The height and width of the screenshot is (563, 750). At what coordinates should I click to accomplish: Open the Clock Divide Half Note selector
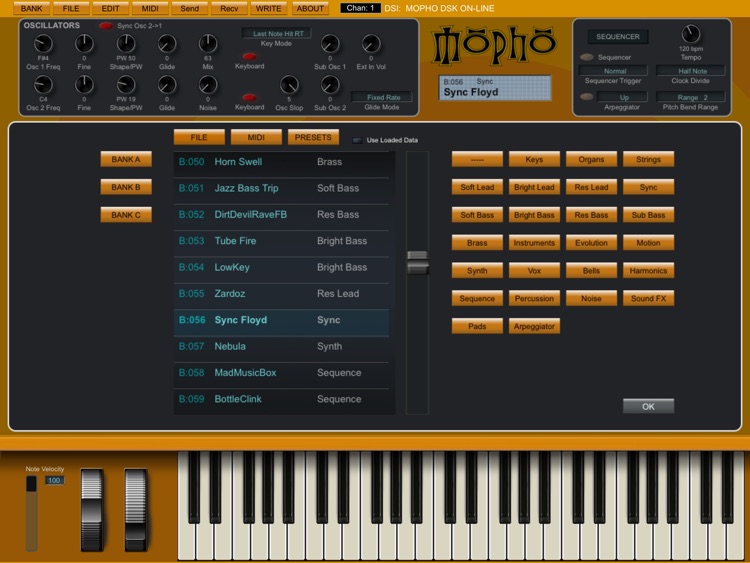691,71
